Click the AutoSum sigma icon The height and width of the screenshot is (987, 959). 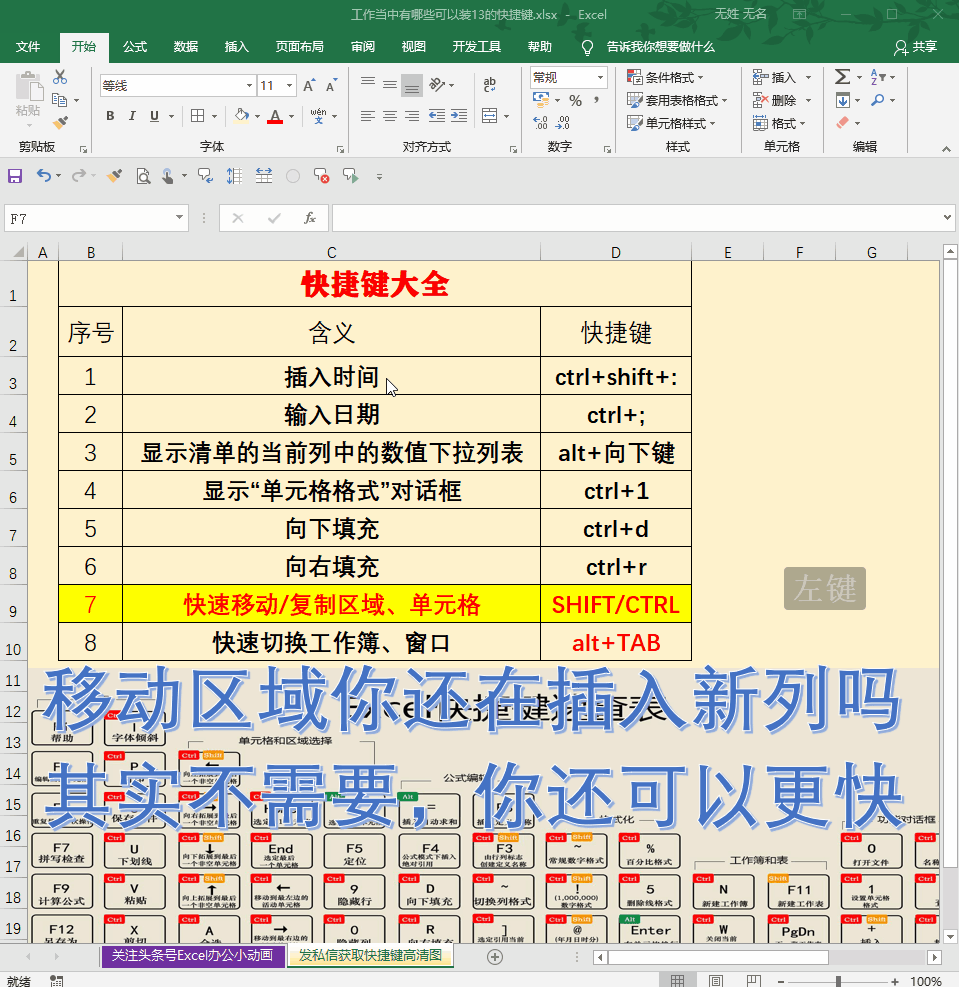point(843,77)
